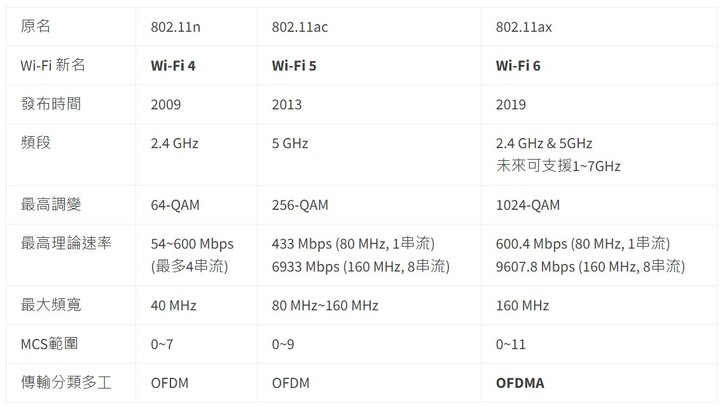
Task: Click the bold OFDMA cell
Action: [599, 383]
